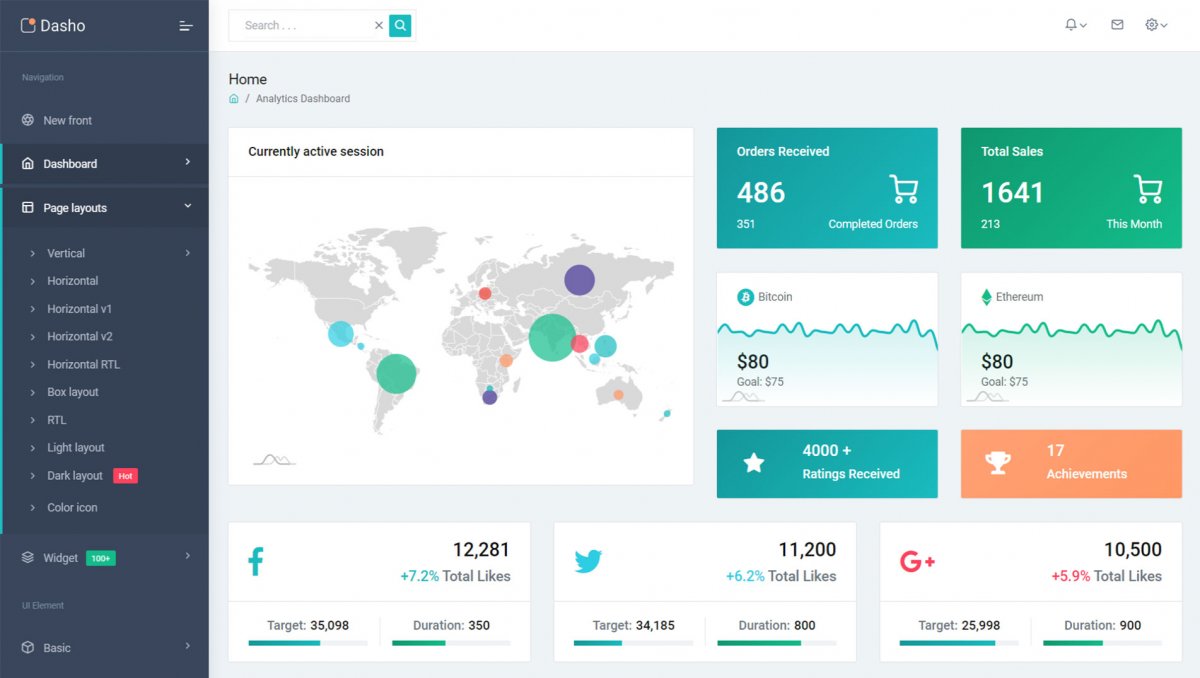This screenshot has height=678, width=1200.
Task: Open the mail envelope icon
Action: (x=1117, y=25)
